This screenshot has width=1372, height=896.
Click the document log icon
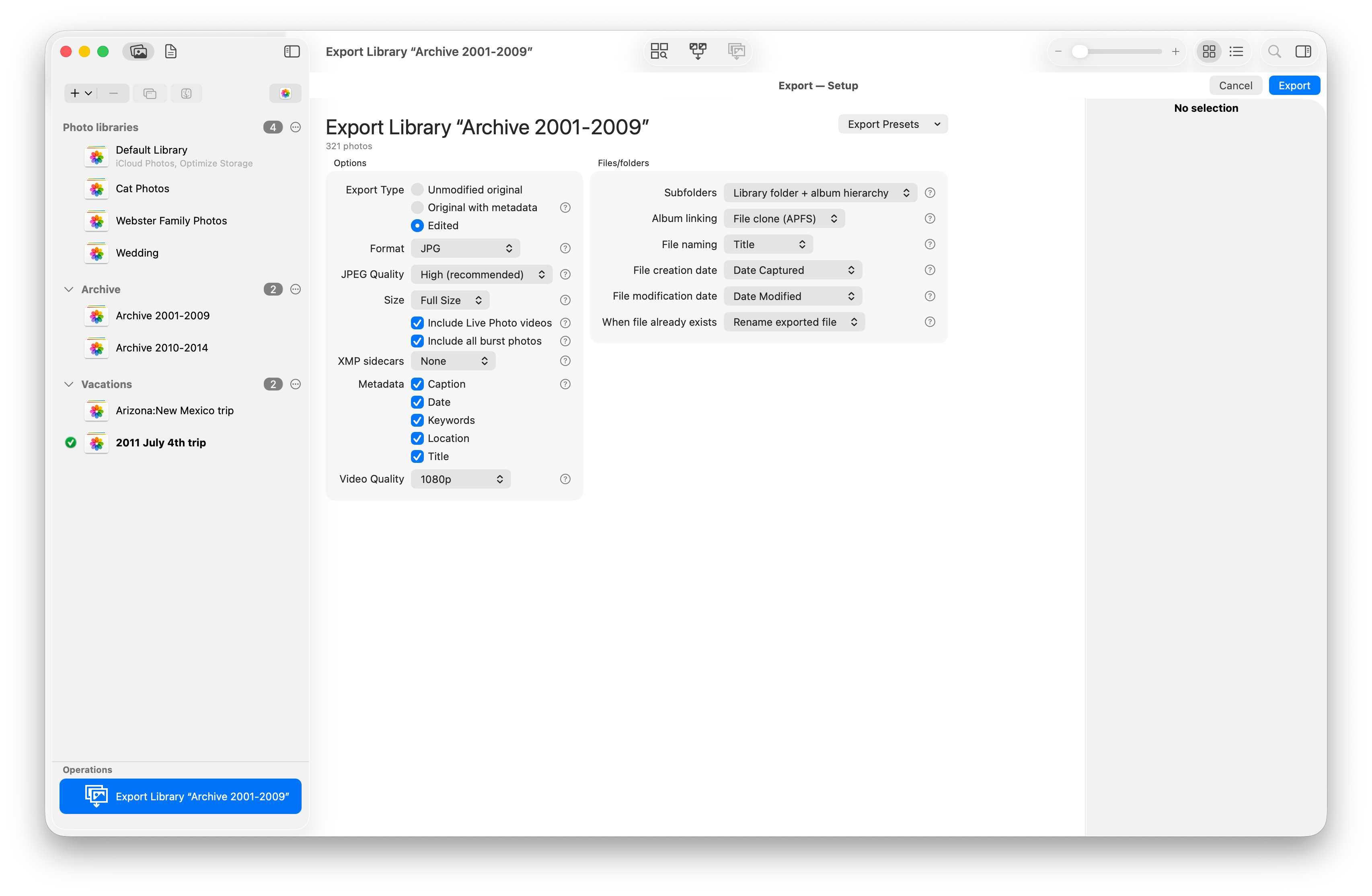pyautogui.click(x=170, y=51)
